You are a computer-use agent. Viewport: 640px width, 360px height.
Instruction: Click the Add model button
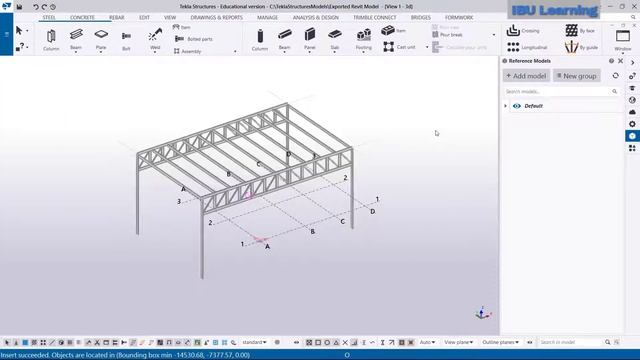[x=526, y=76]
